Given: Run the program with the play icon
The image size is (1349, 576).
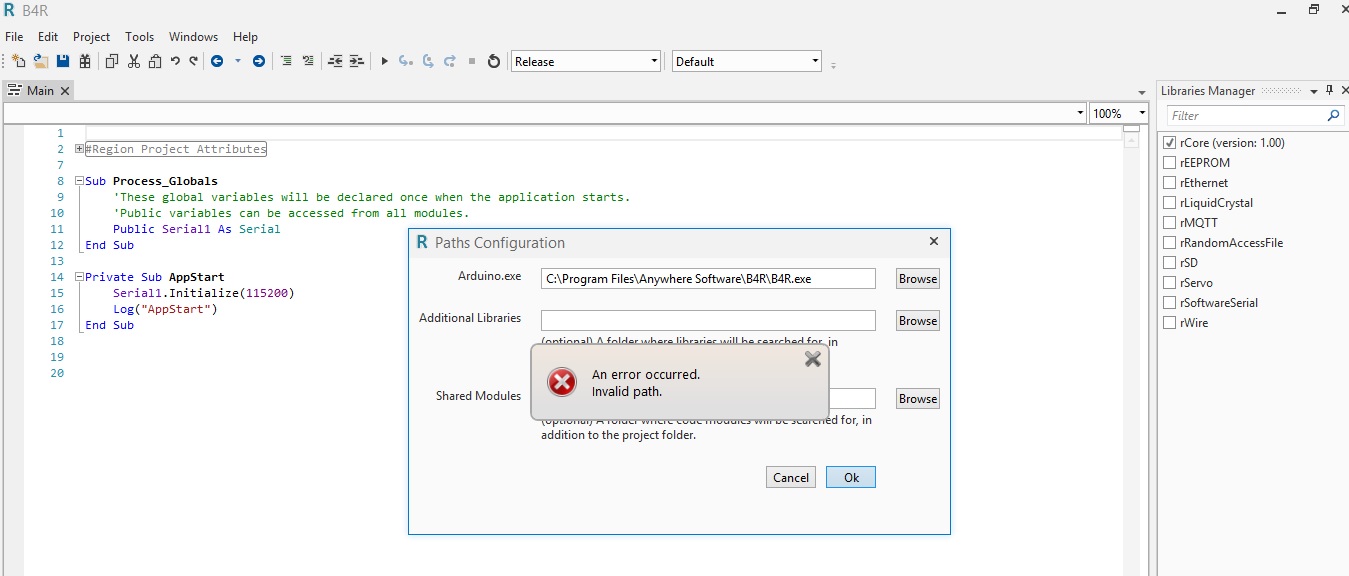Looking at the screenshot, I should (x=384, y=61).
